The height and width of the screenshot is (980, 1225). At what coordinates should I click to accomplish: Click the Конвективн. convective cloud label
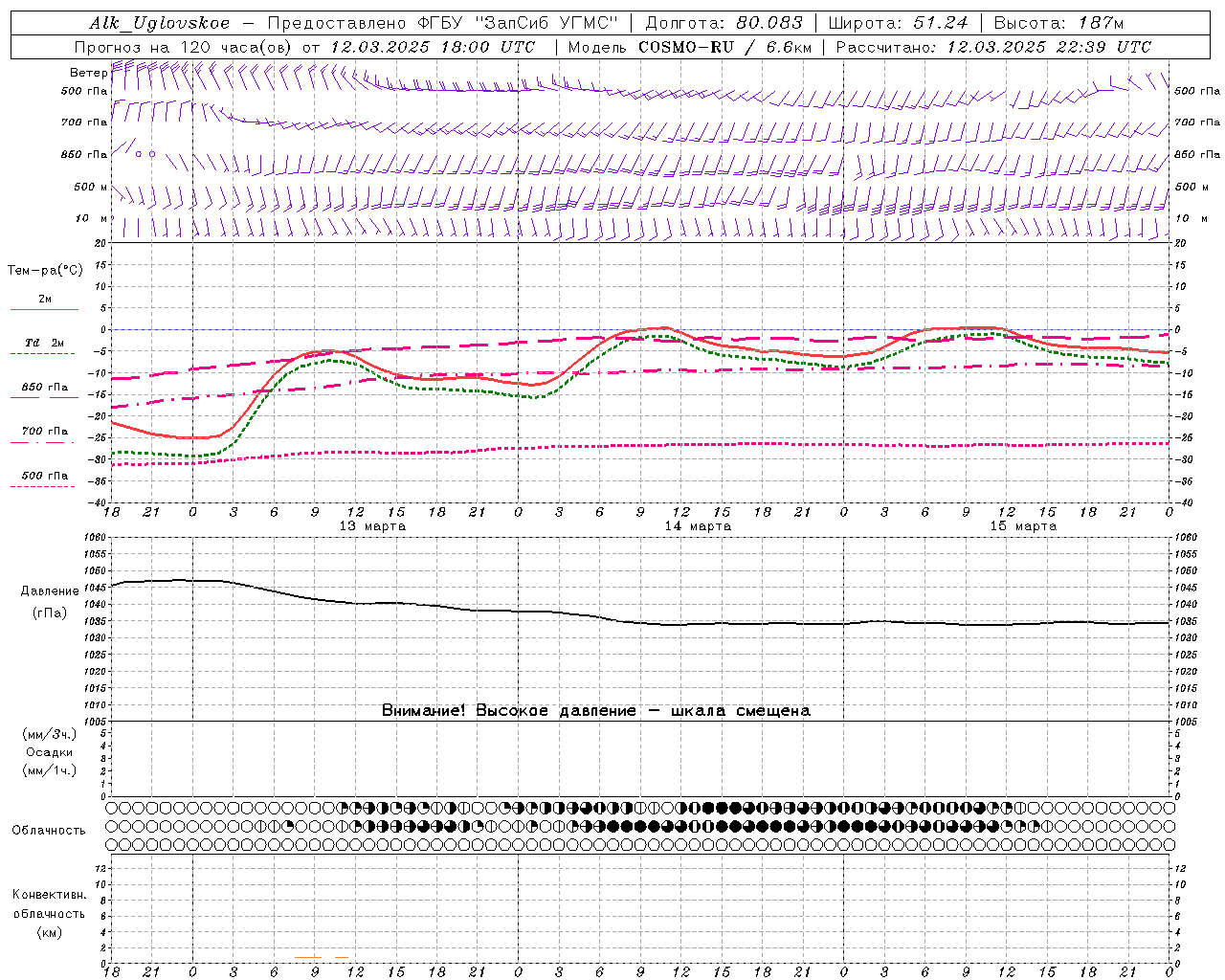49,895
